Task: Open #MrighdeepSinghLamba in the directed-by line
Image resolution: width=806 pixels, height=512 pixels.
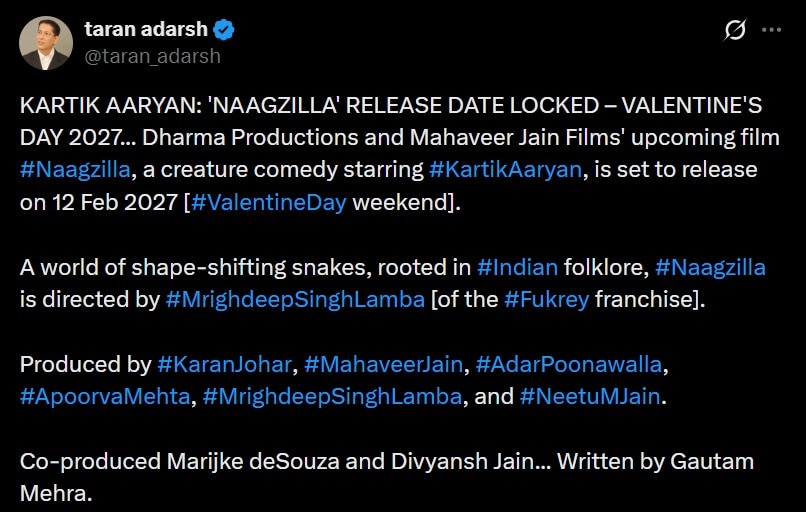Action: click(x=294, y=299)
